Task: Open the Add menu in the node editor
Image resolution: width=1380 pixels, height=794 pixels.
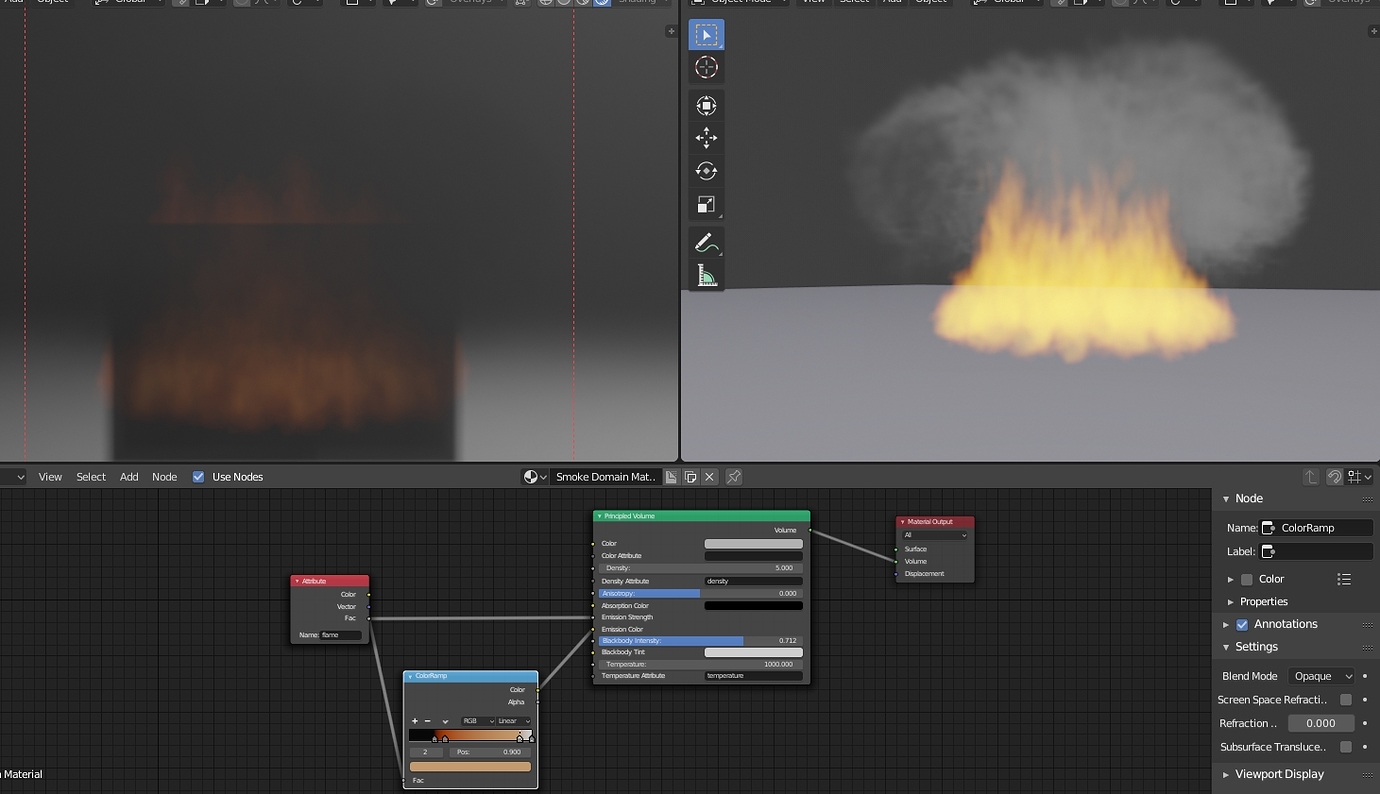Action: [129, 477]
